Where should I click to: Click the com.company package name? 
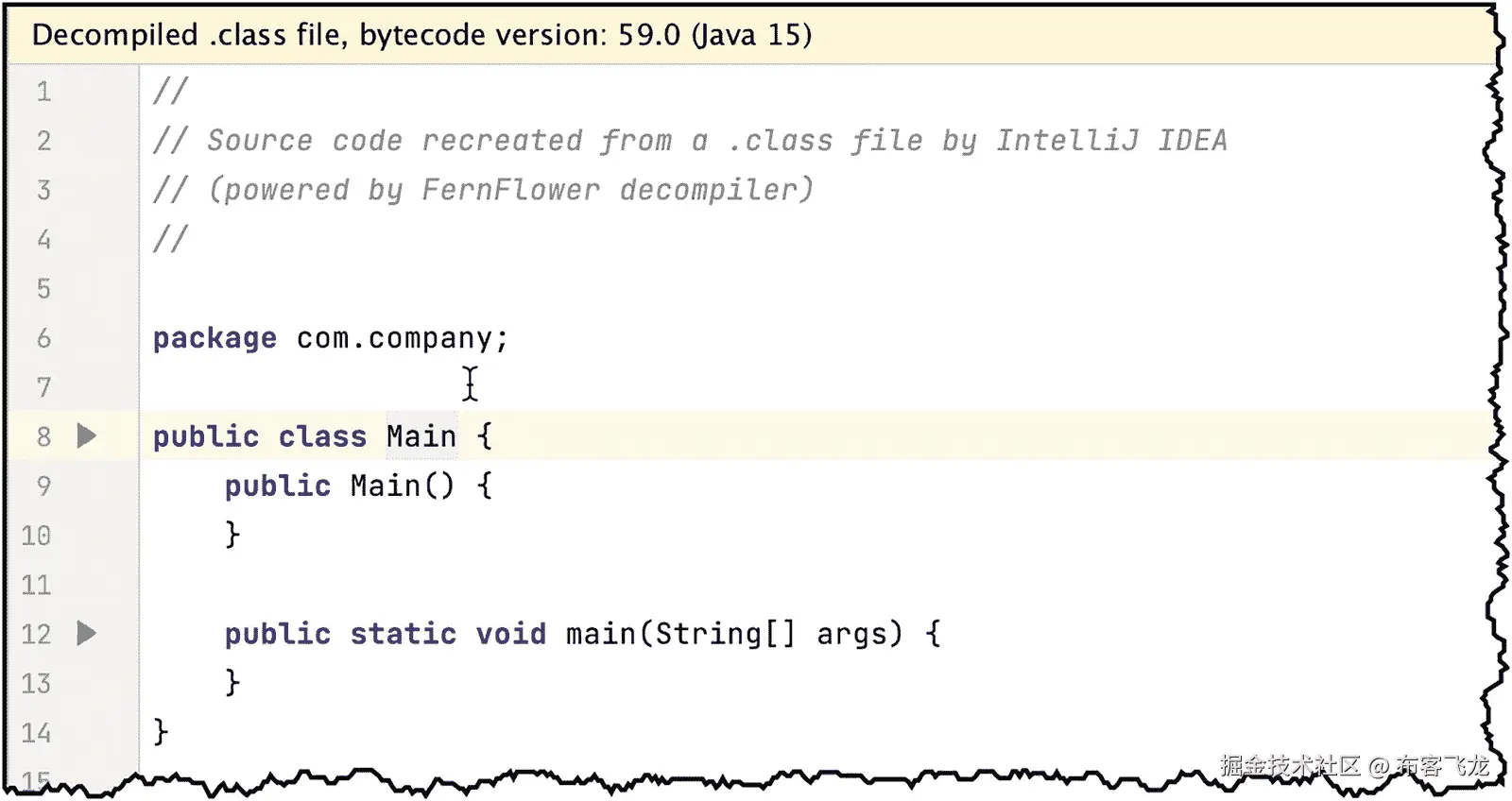397,337
